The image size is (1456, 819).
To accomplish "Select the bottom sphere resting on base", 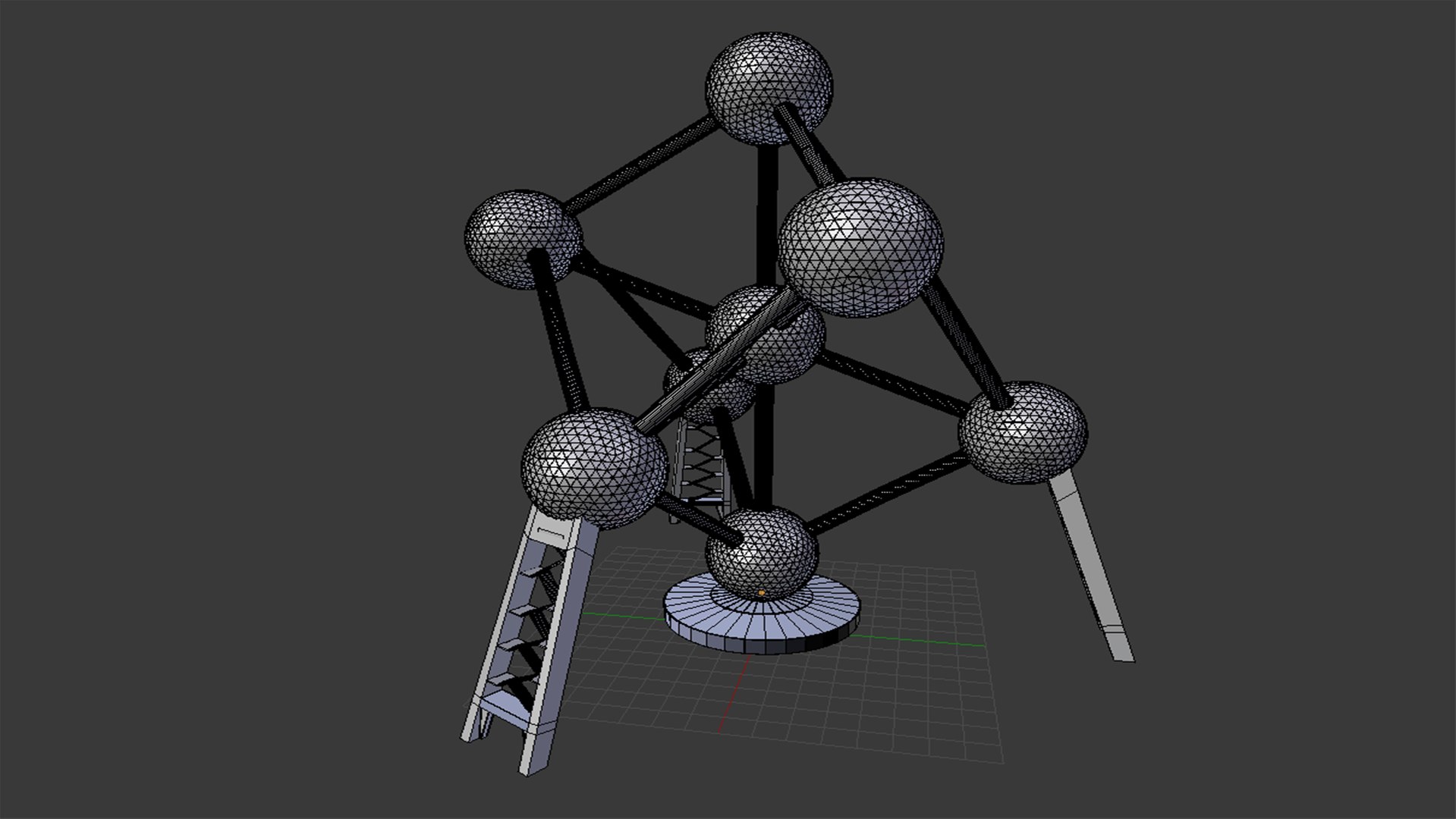I will click(x=762, y=554).
